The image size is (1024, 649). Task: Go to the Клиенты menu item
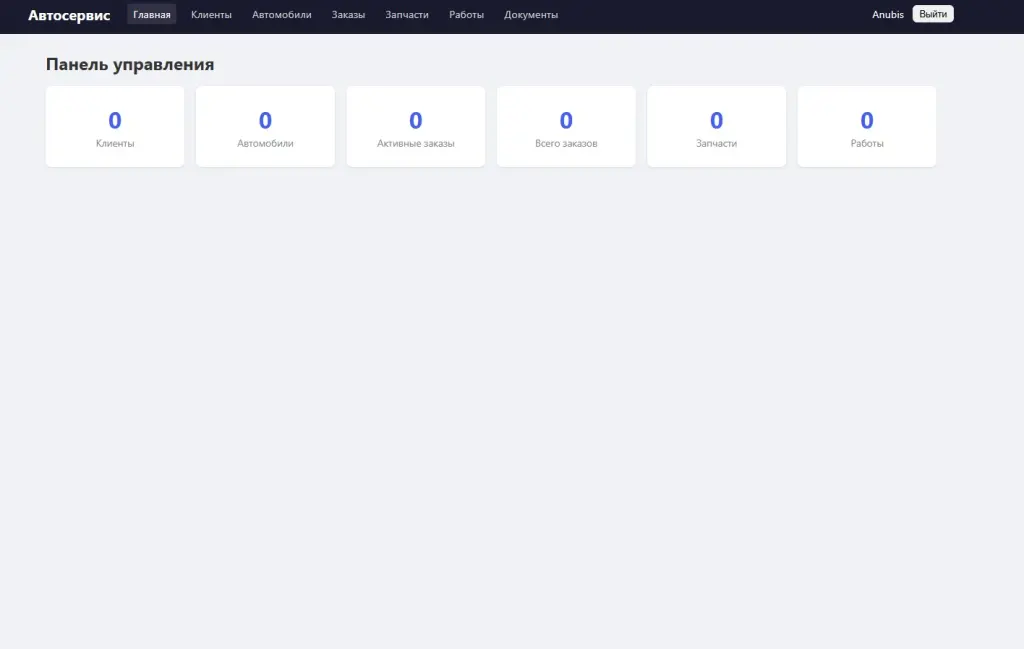click(211, 14)
